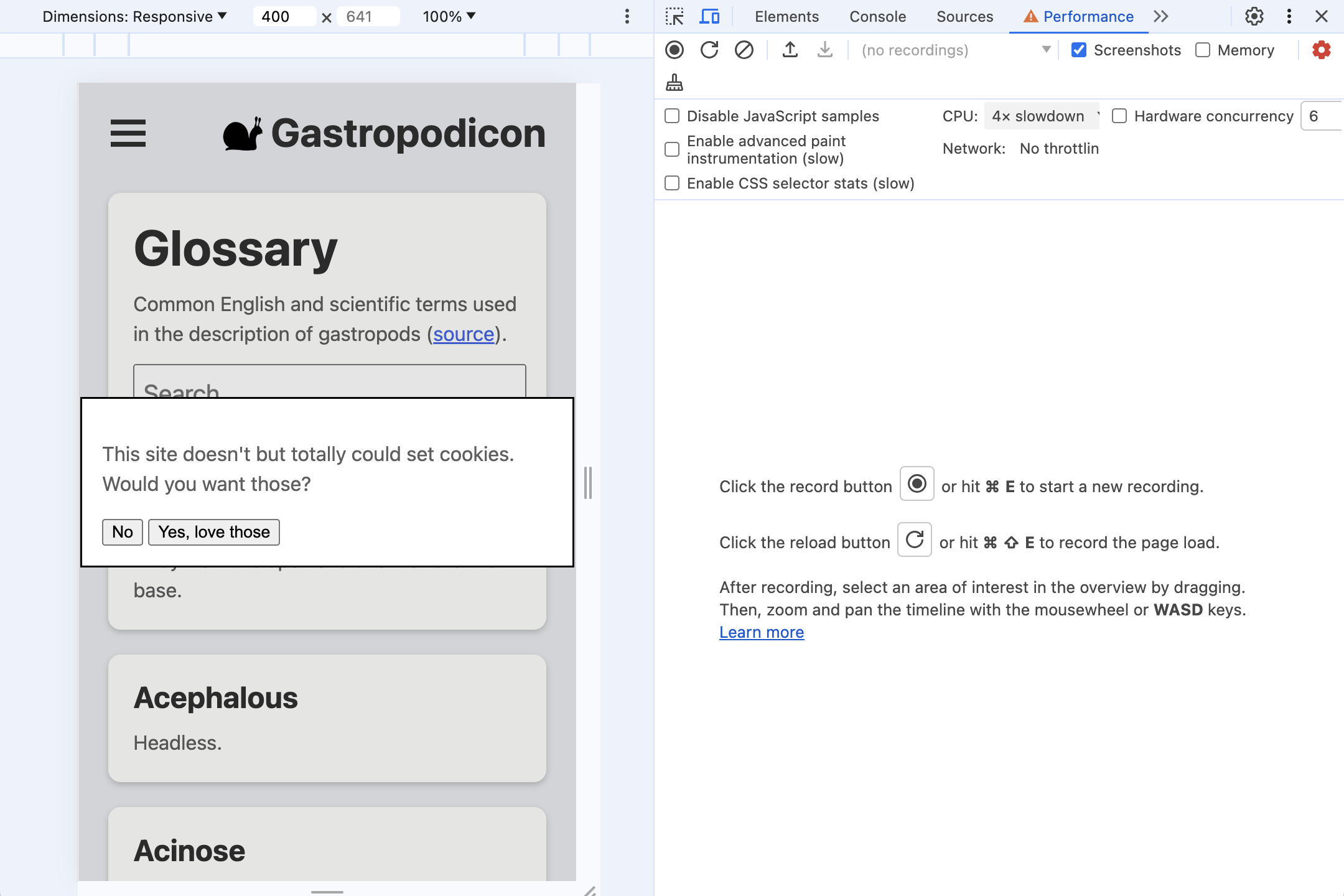This screenshot has height=896, width=1344.
Task: Click the glossary search input field
Action: click(329, 389)
